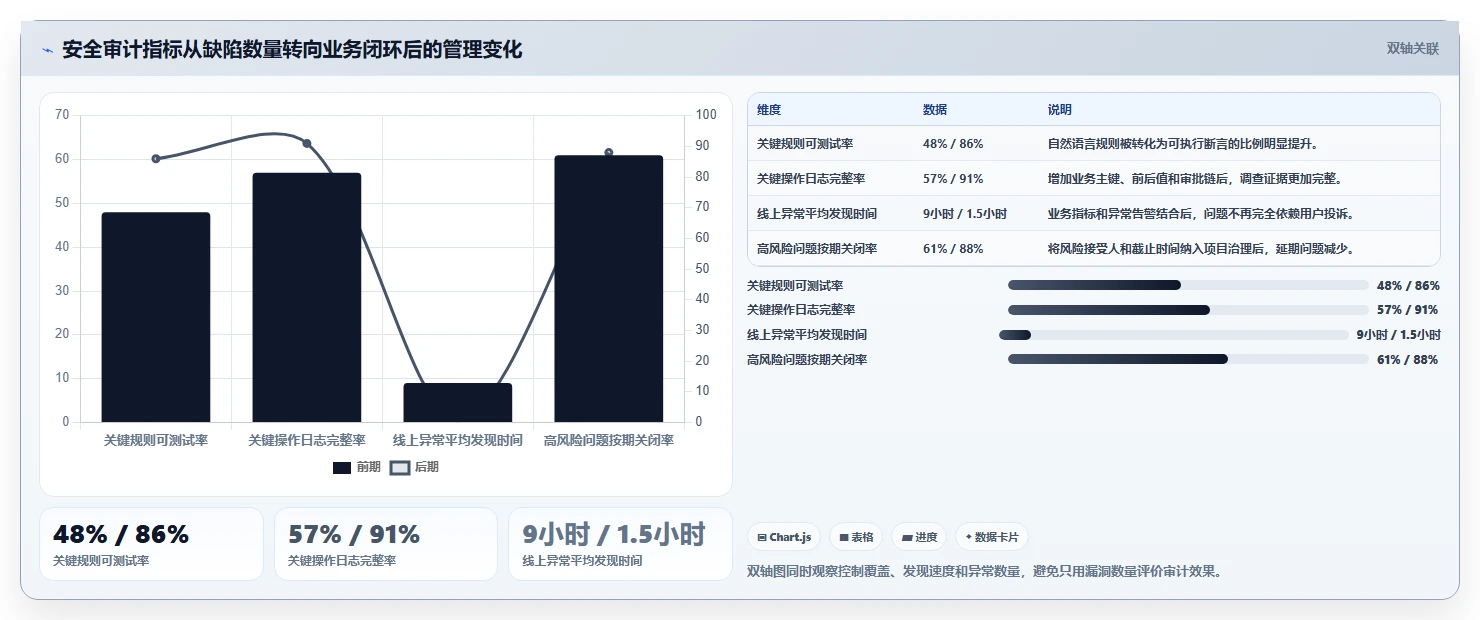
Task: Click the footer note starting 双轴图同时观察
Action: pos(985,572)
